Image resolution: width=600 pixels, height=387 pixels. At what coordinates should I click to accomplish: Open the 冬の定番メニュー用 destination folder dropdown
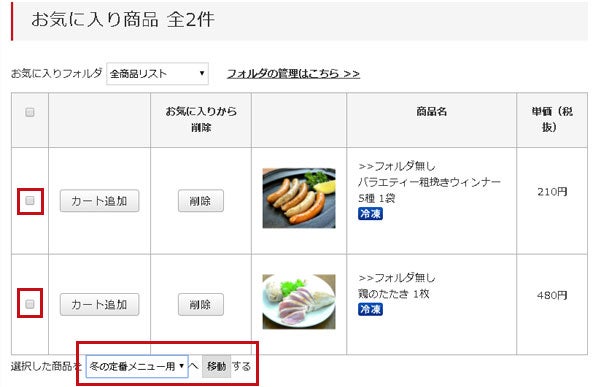click(137, 366)
